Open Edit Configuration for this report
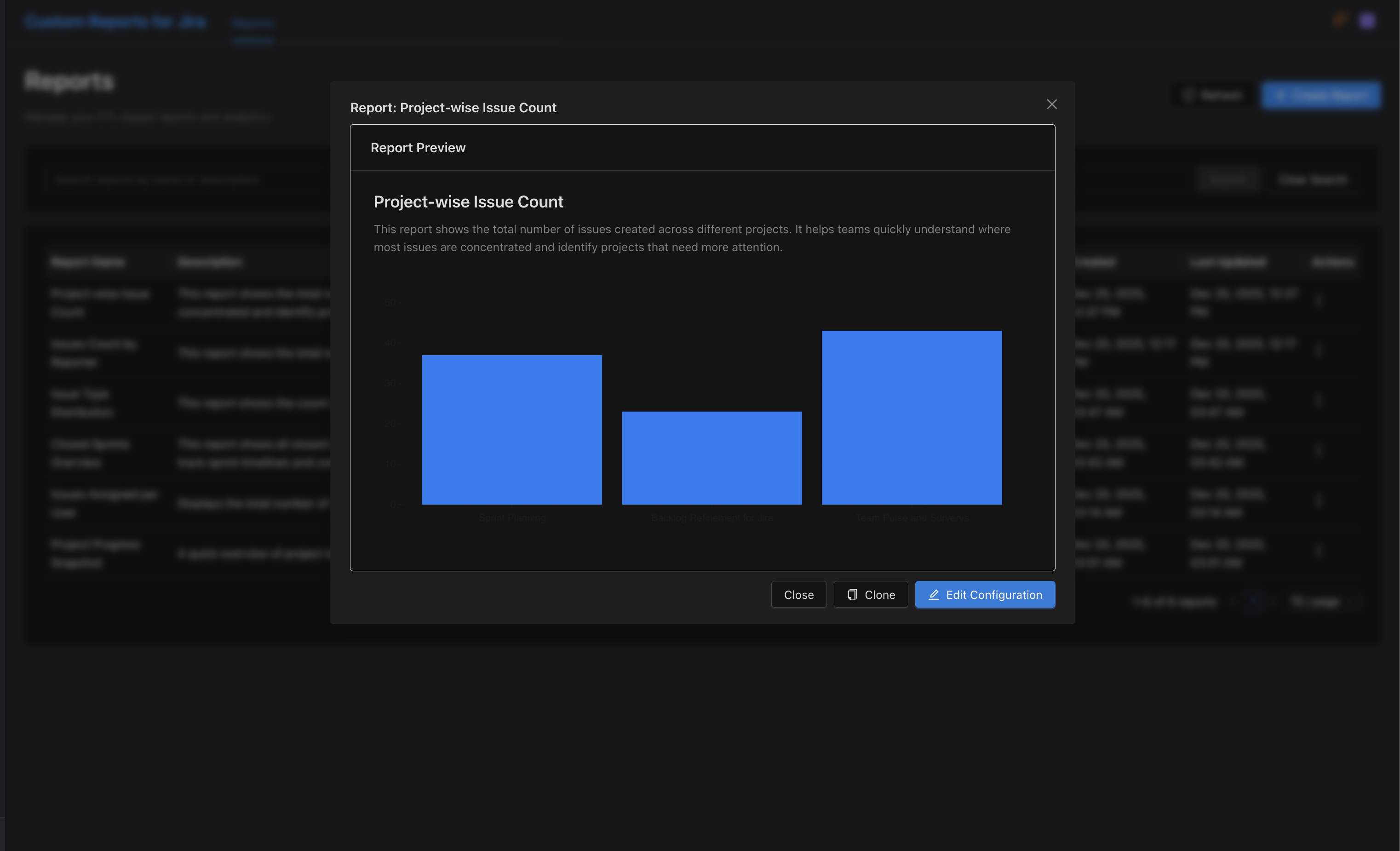 point(985,594)
